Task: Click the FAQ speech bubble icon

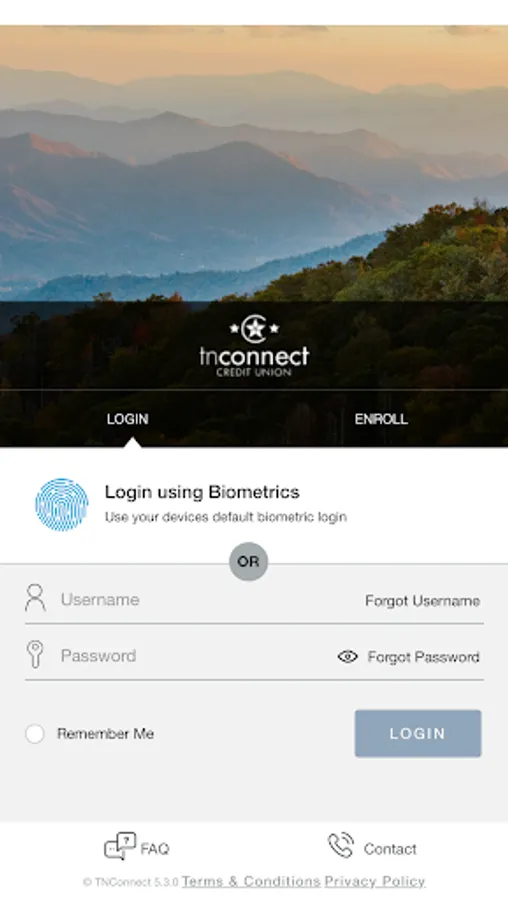Action: (120, 846)
